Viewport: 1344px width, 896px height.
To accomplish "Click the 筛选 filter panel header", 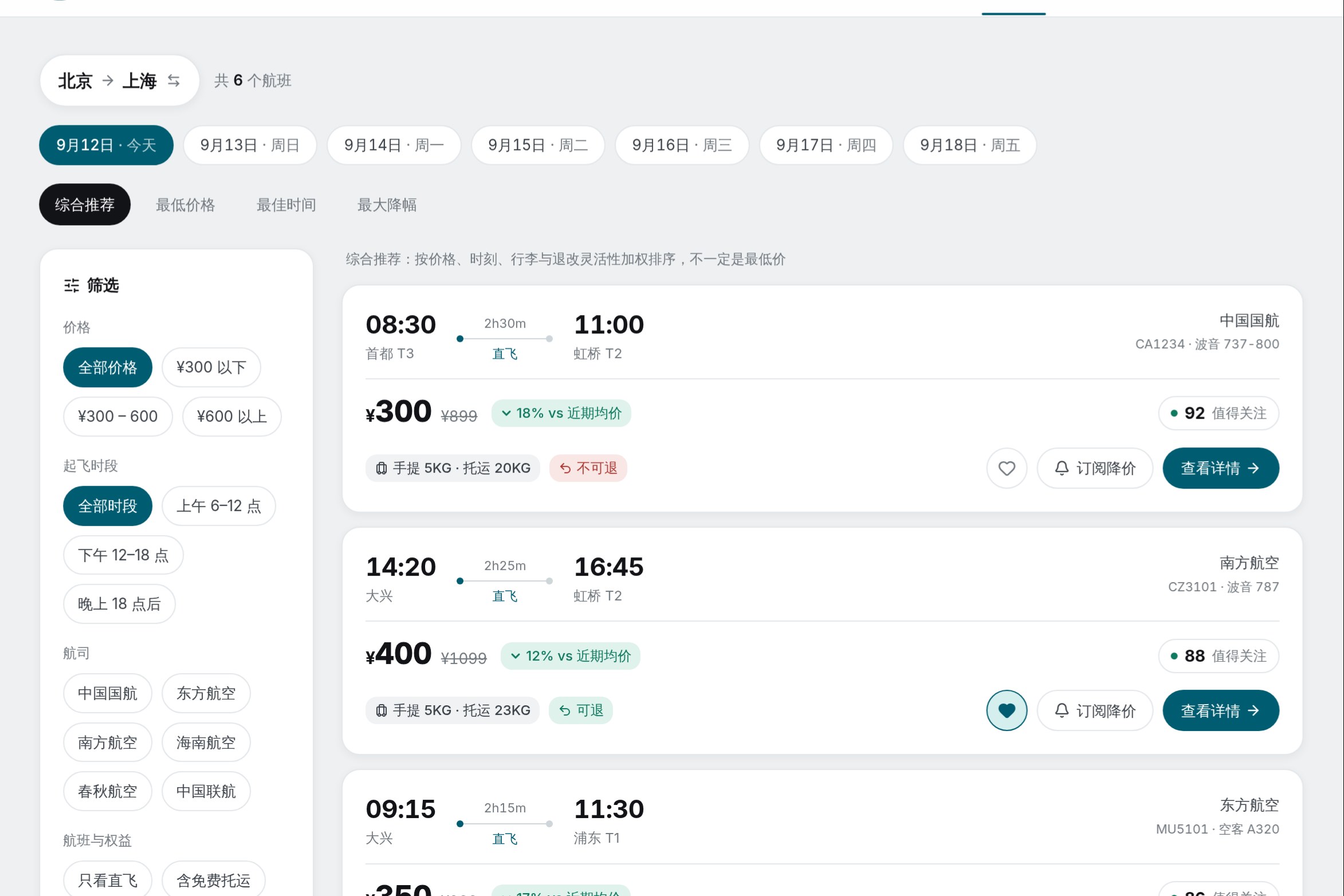I will [x=91, y=285].
